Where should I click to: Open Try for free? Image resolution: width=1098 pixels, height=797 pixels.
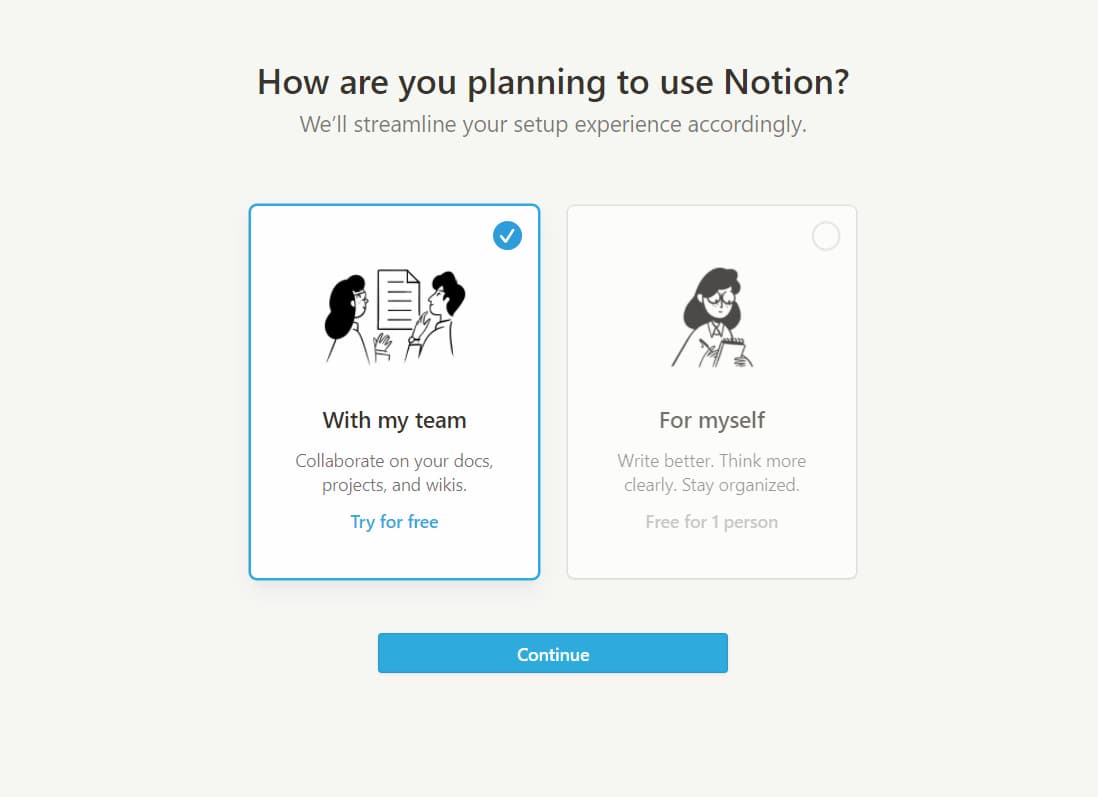[393, 521]
